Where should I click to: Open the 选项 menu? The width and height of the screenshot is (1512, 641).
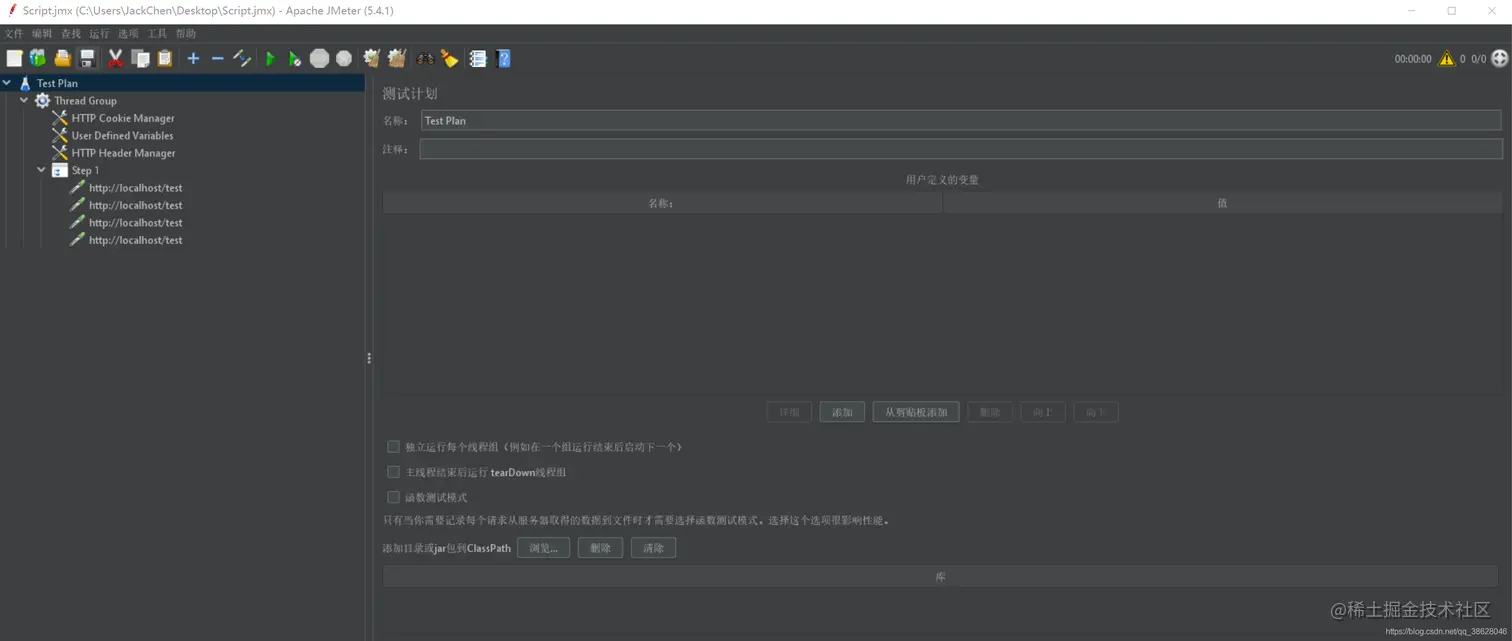(126, 33)
